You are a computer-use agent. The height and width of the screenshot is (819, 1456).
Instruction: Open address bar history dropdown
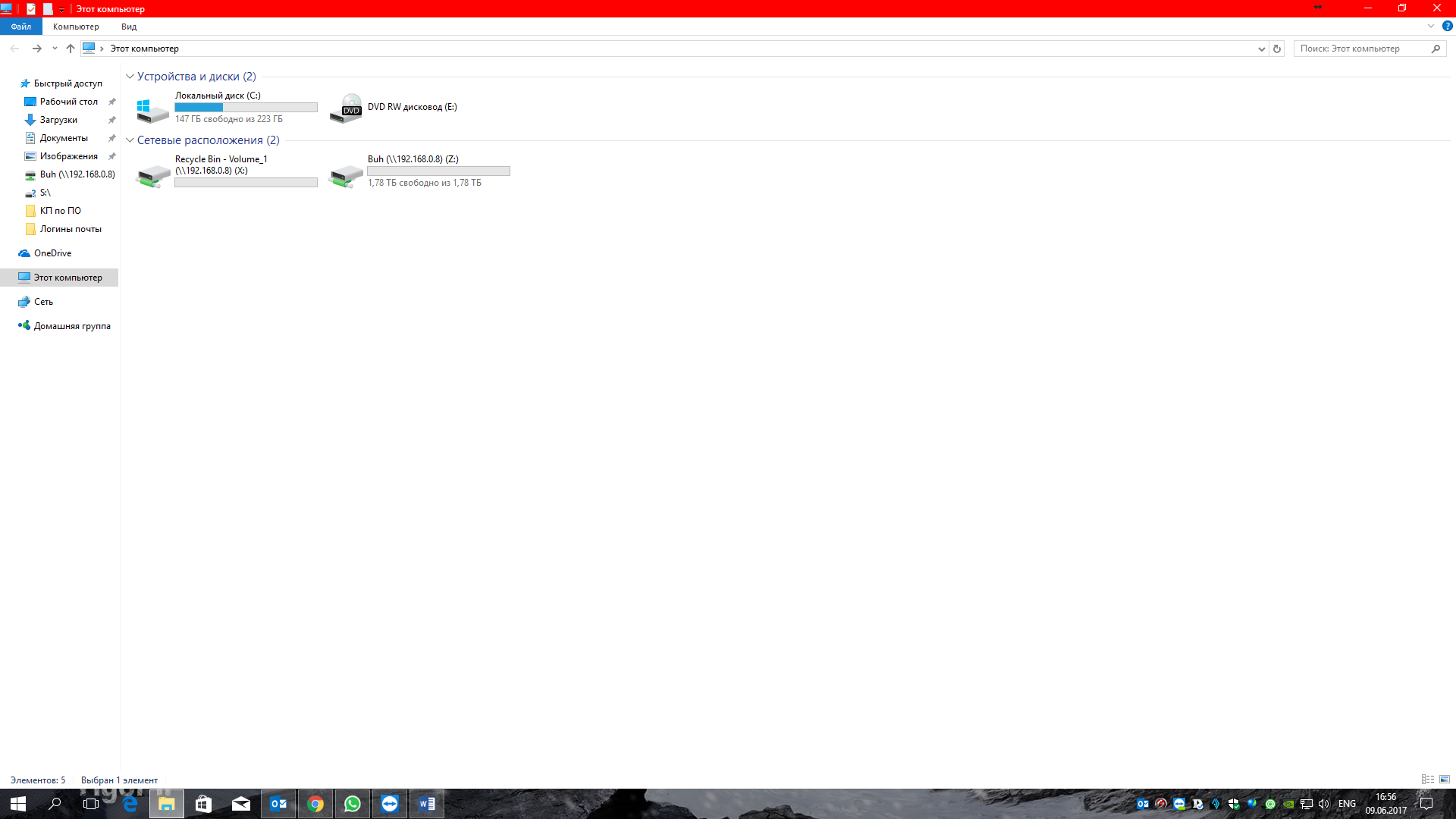tap(1261, 49)
